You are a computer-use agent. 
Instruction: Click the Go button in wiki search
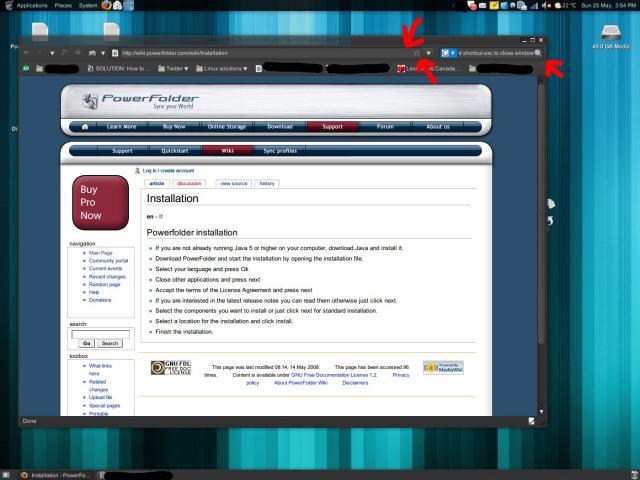(86, 344)
